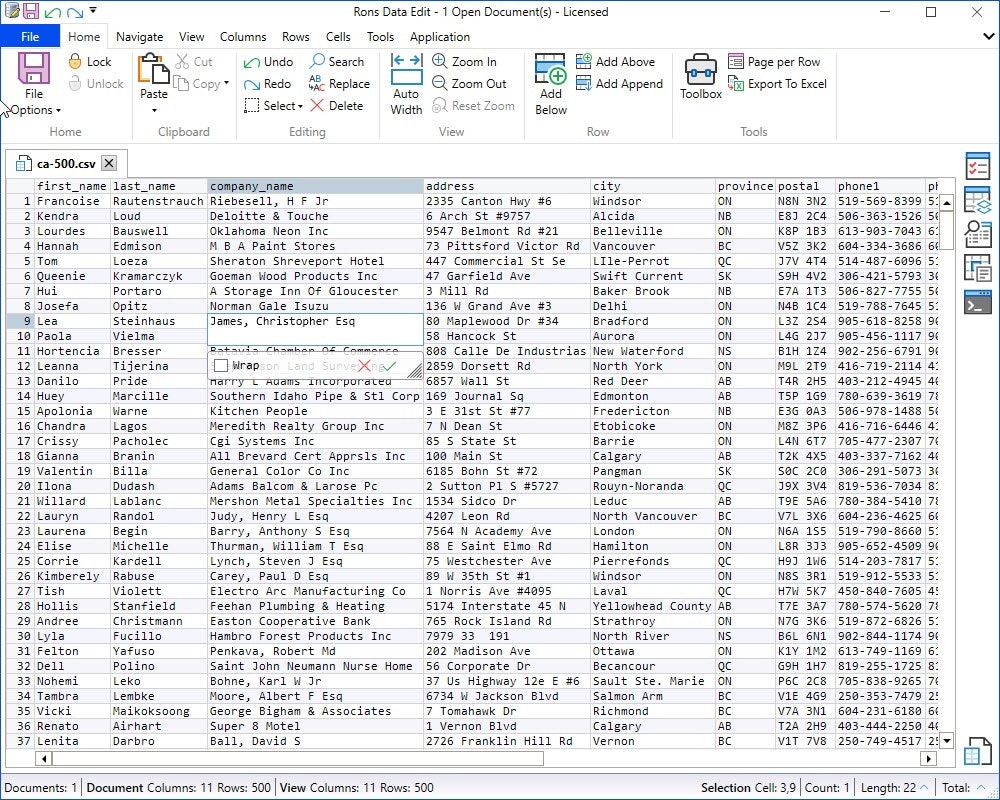This screenshot has width=1000, height=800.
Task: Open the cell text viewer icon in sidebar
Action: tap(977, 267)
